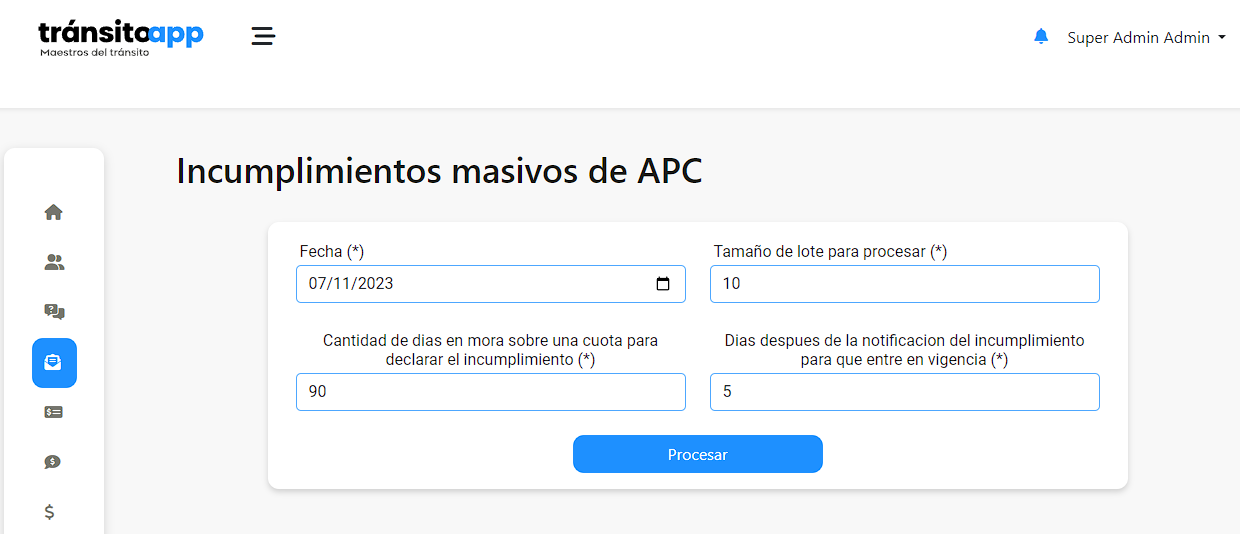
Task: Click the plain dollar sign sidebar icon
Action: [x=50, y=512]
